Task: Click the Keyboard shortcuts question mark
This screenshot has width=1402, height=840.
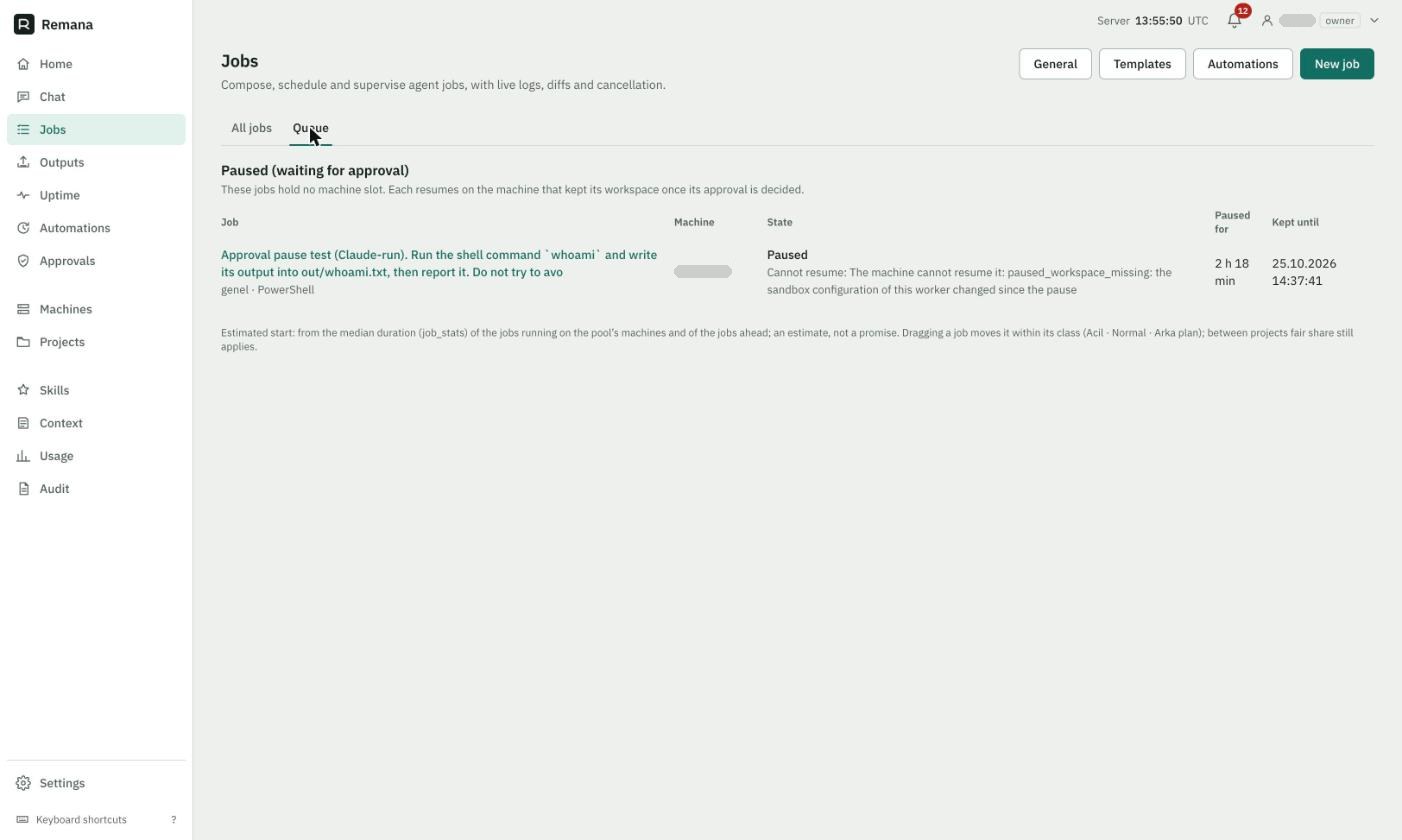Action: [x=173, y=820]
